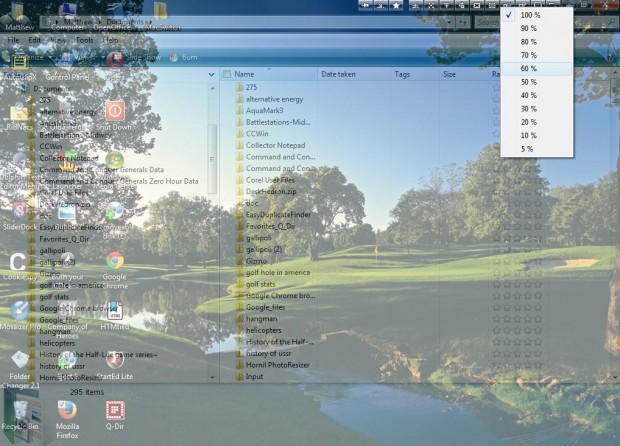Expand the breadcrumb arrow after Documents
620x446 pixels.
(x=151, y=22)
